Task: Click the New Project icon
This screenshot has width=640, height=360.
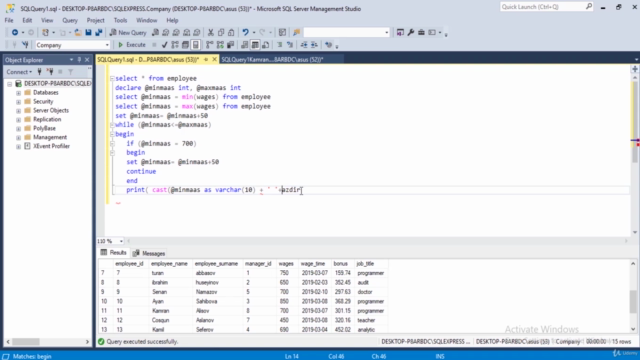Action: (45, 32)
